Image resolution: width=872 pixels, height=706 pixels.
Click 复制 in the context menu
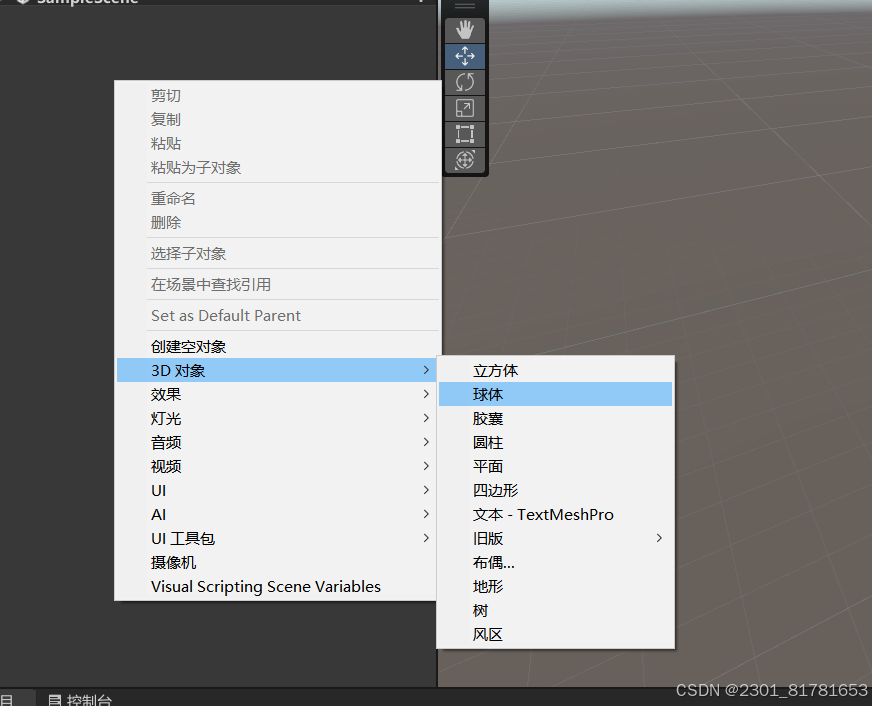pos(278,120)
